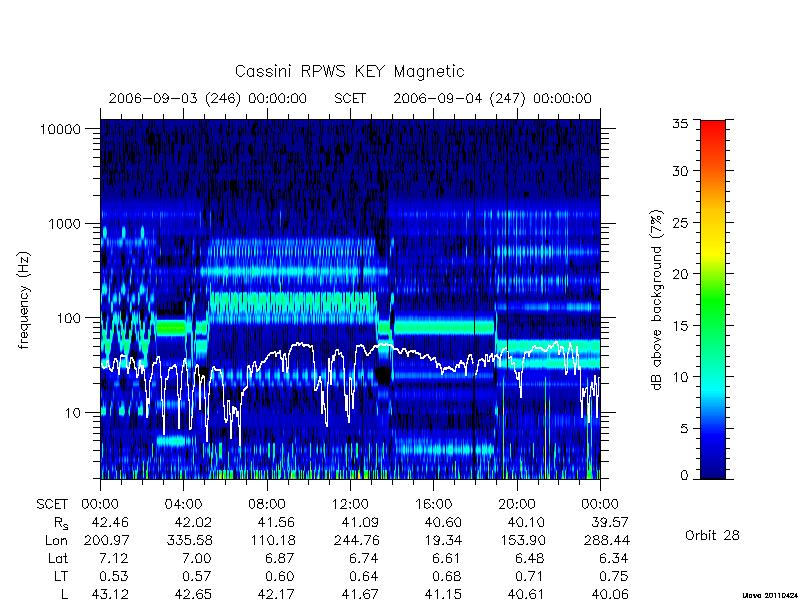Click the Cassini RPWS KEY Magnetic title
This screenshot has width=800, height=600.
click(x=349, y=71)
